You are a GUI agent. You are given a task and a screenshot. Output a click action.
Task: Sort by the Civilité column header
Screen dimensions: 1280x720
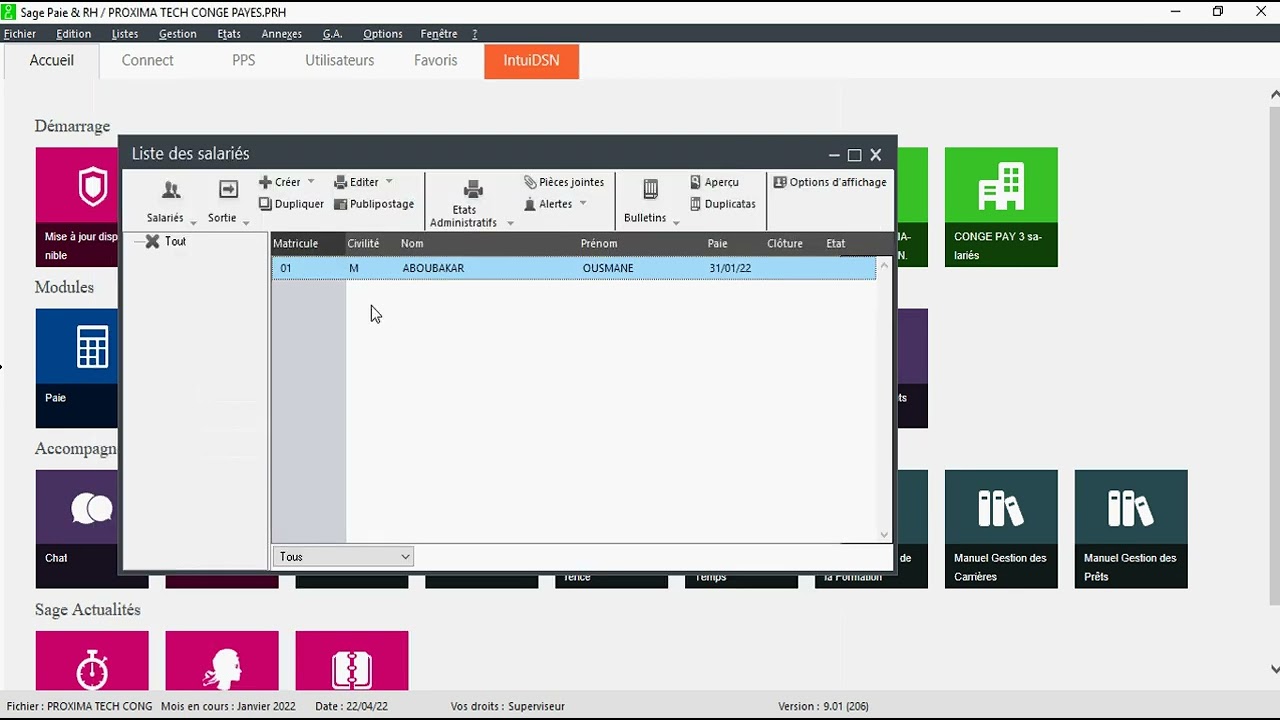363,243
